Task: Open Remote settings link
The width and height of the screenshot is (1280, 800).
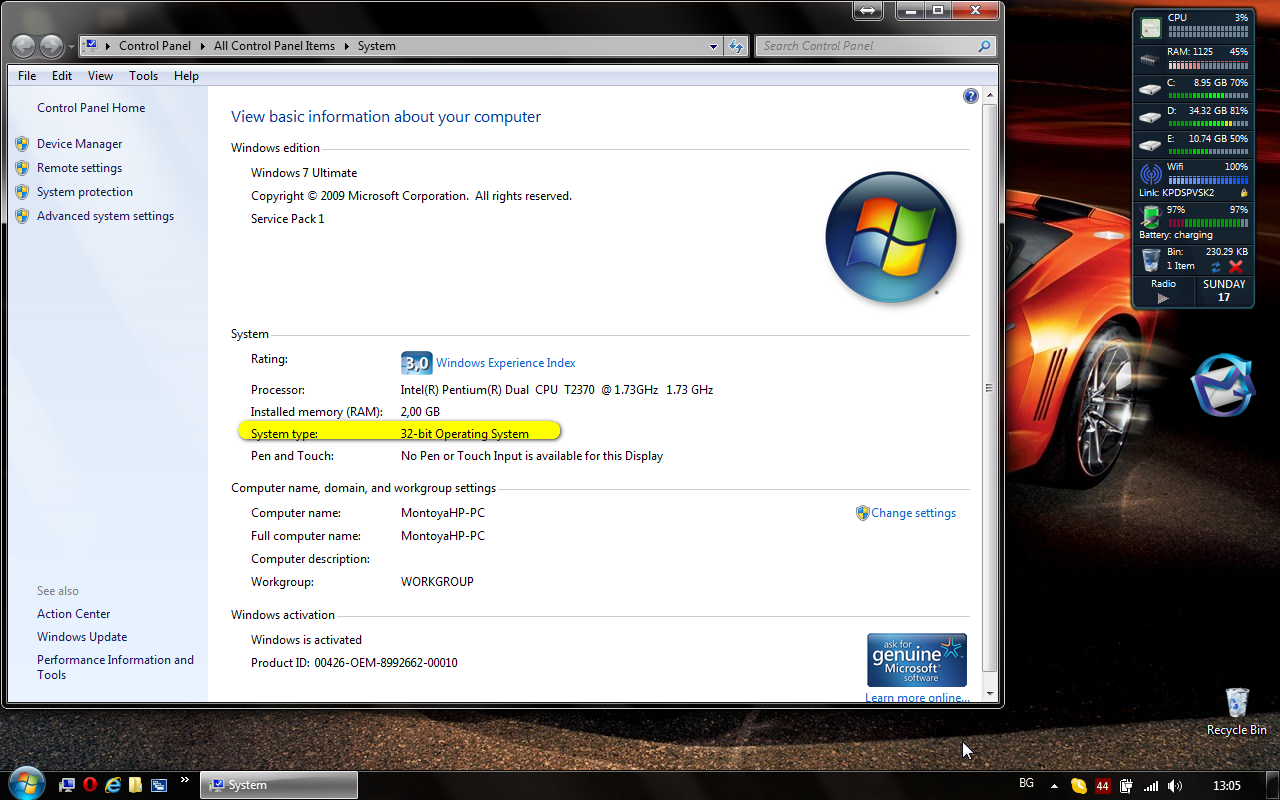Action: point(79,168)
